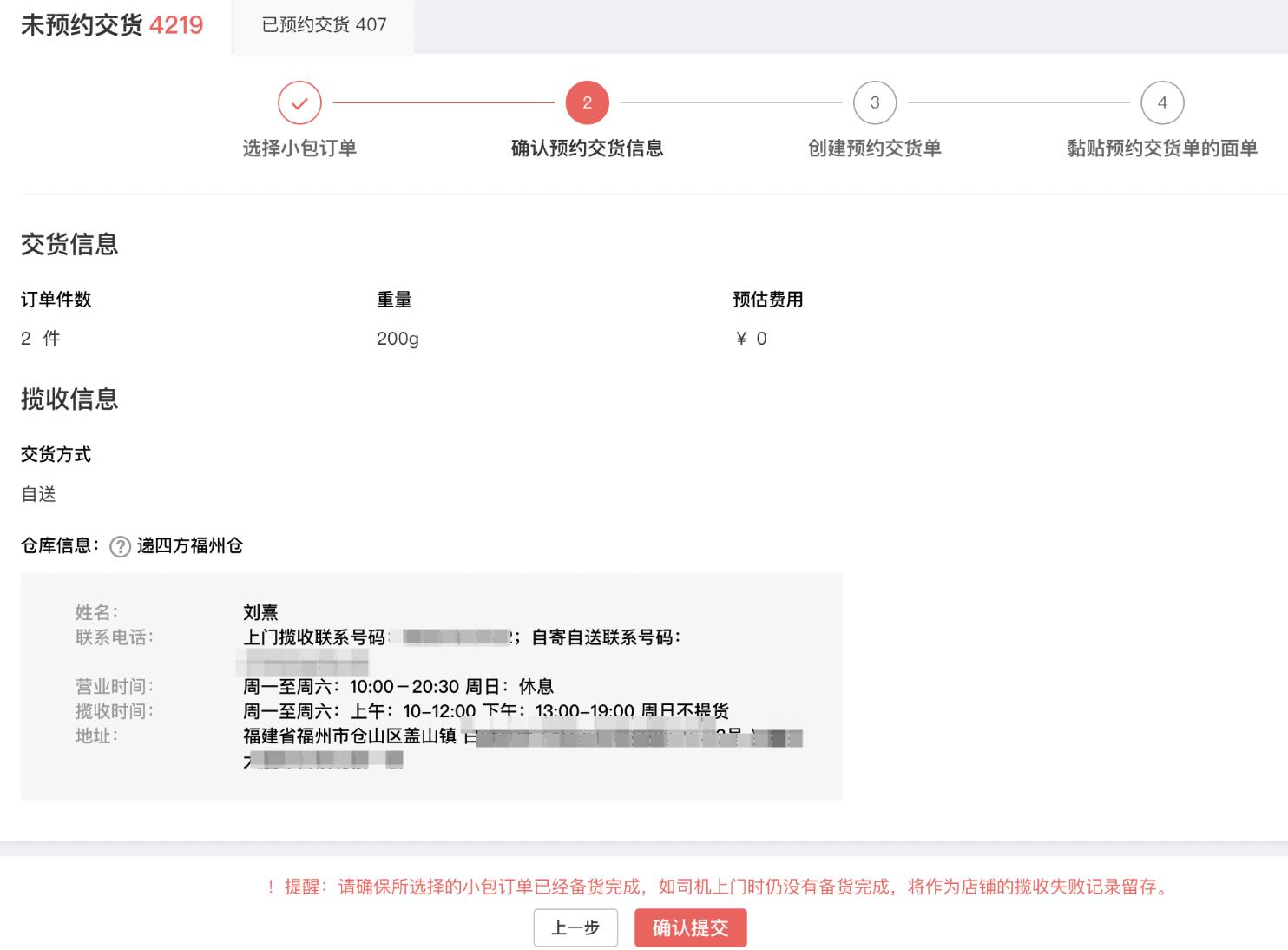Switch to the 已预约交货 407 tab

pyautogui.click(x=323, y=26)
